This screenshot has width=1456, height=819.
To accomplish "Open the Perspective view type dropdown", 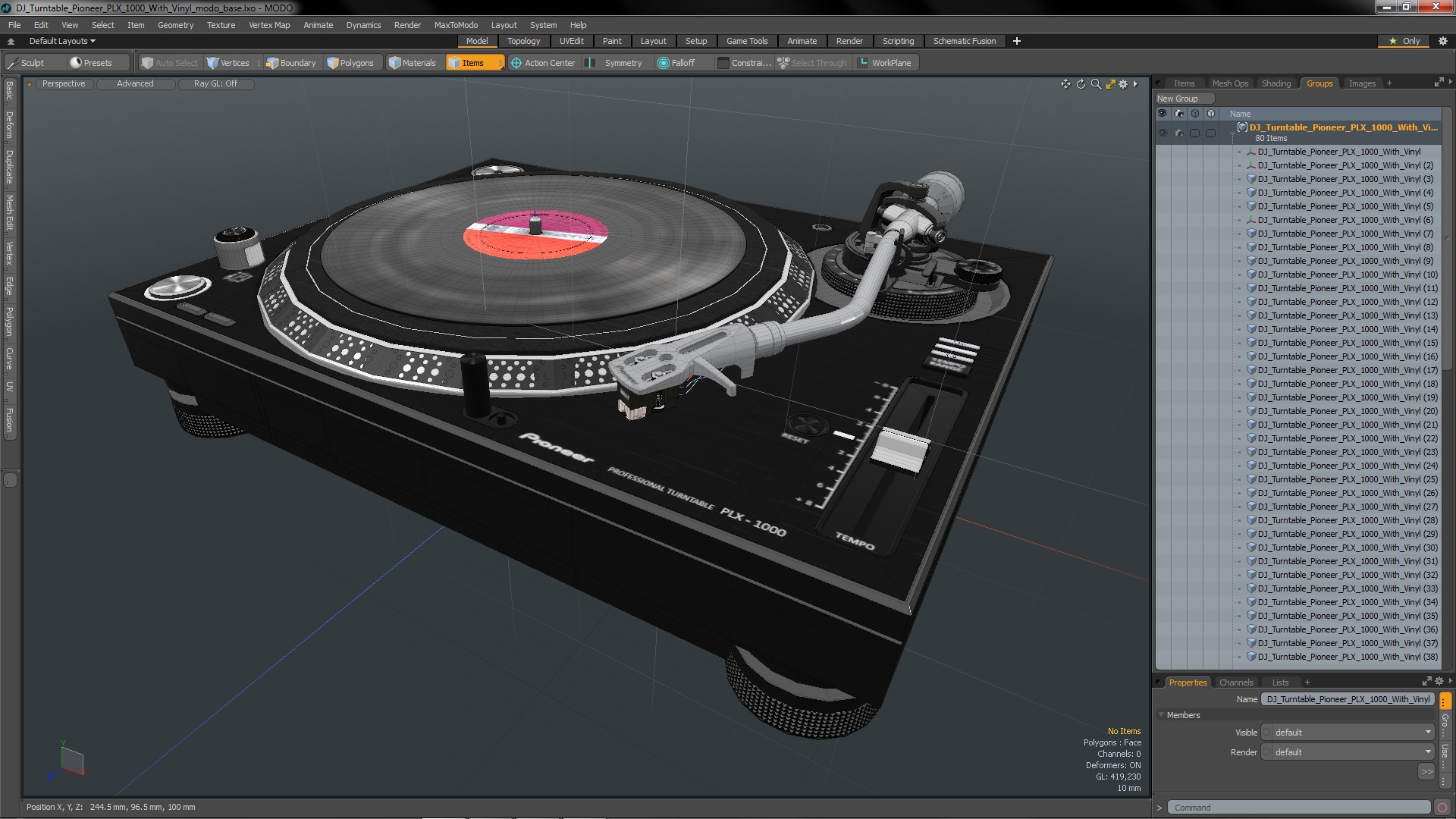I will (x=64, y=84).
